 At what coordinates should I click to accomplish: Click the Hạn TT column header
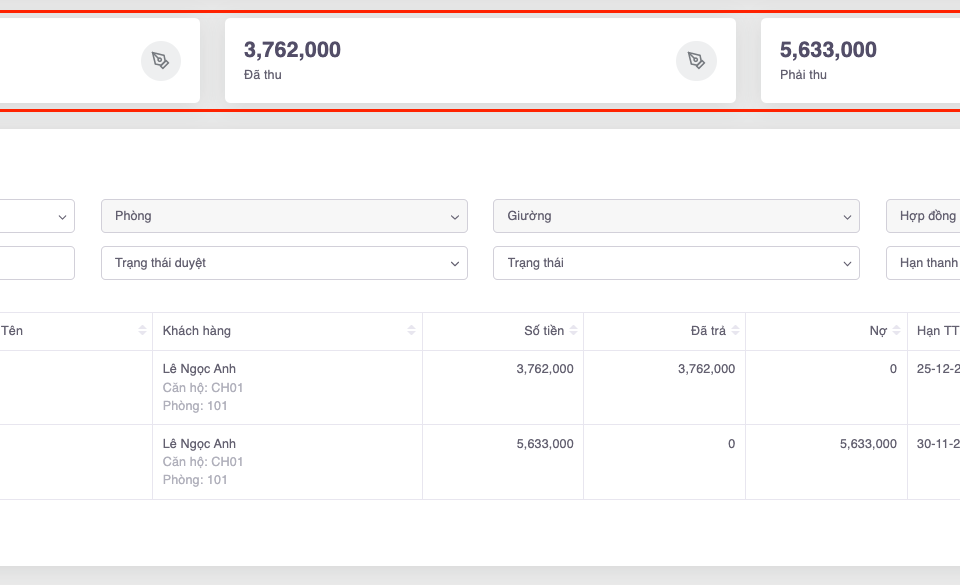pos(937,331)
